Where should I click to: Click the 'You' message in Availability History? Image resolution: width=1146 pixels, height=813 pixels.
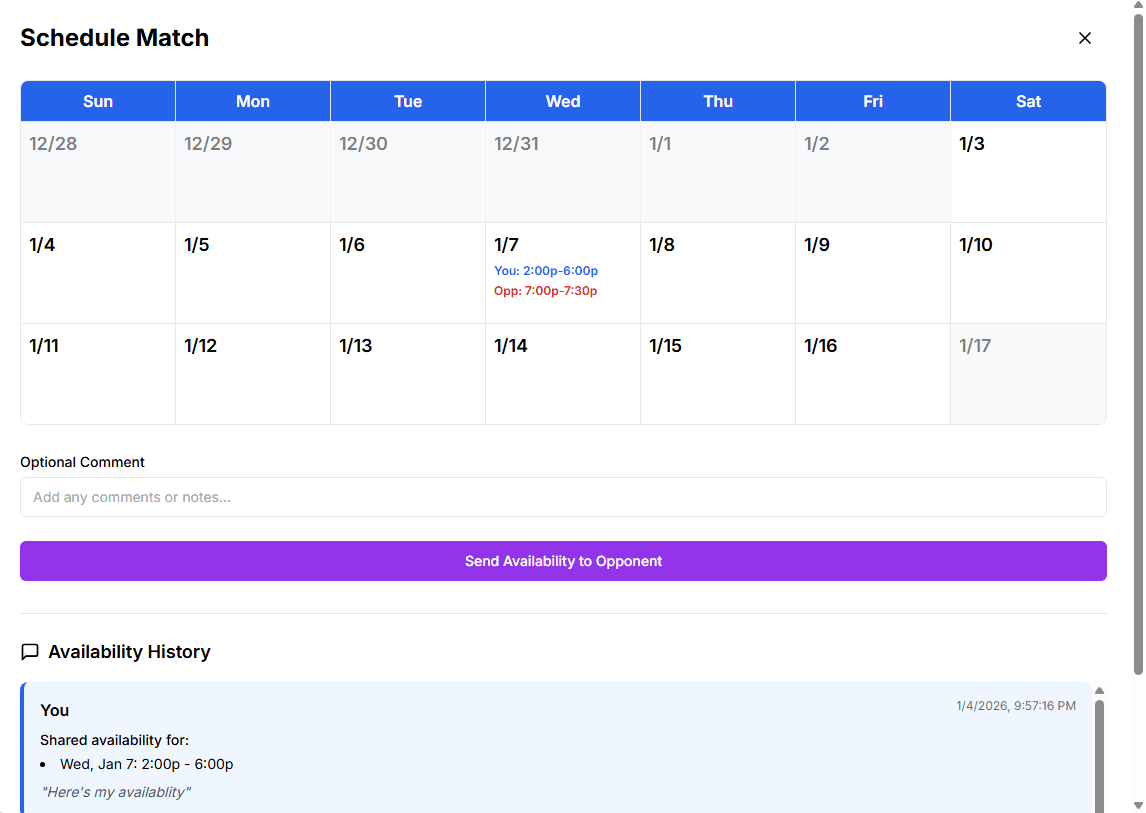pos(54,710)
